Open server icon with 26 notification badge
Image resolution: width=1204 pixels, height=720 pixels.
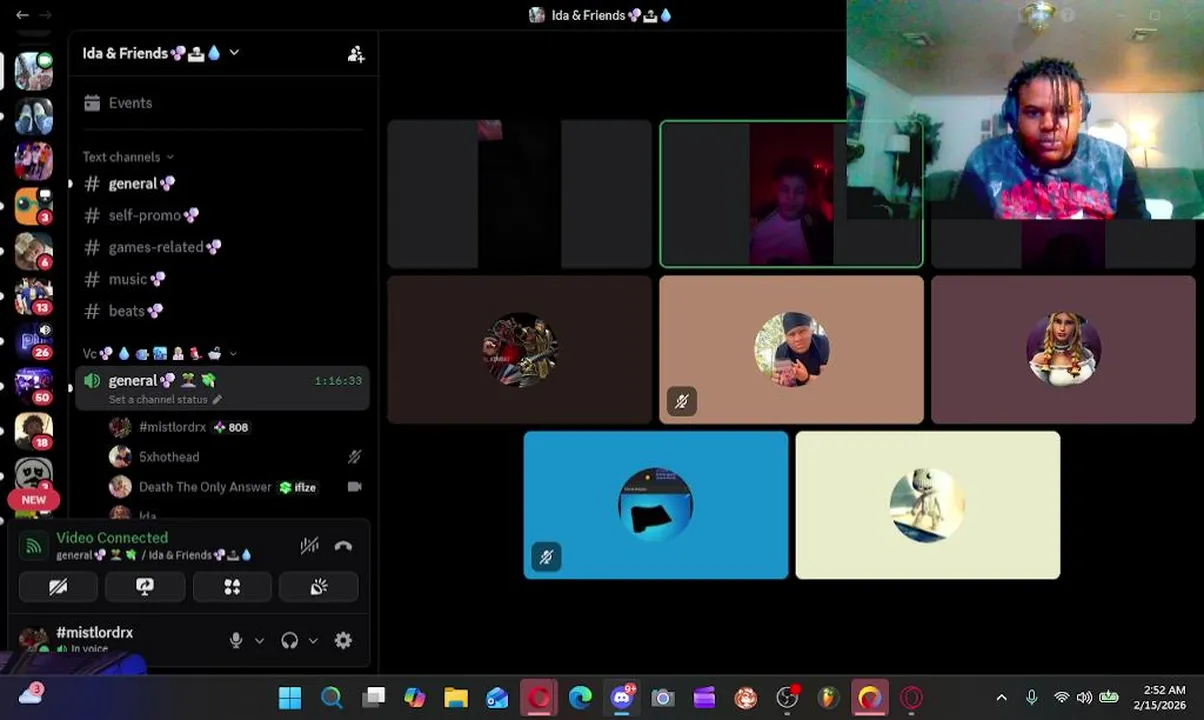click(33, 341)
